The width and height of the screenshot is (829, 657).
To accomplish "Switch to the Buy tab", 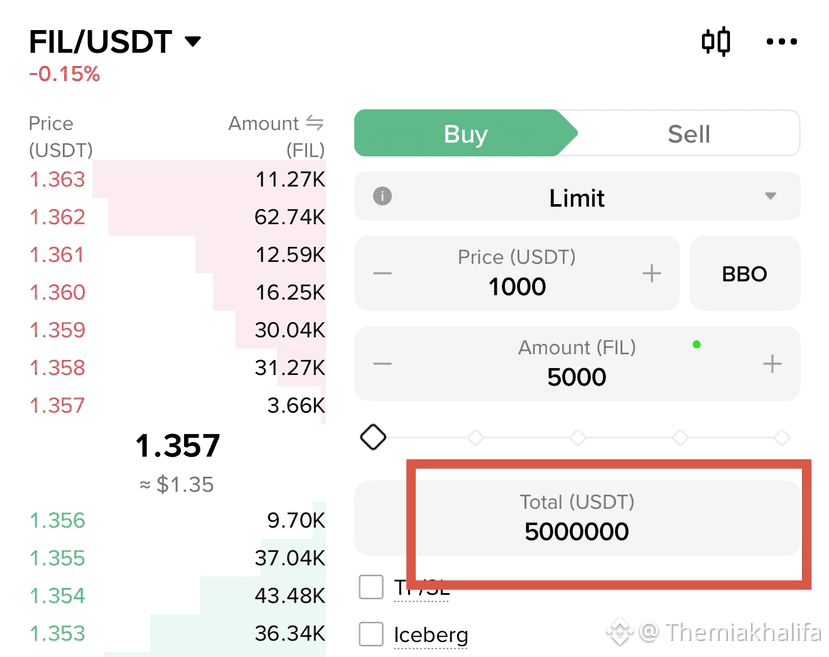I will pyautogui.click(x=466, y=133).
